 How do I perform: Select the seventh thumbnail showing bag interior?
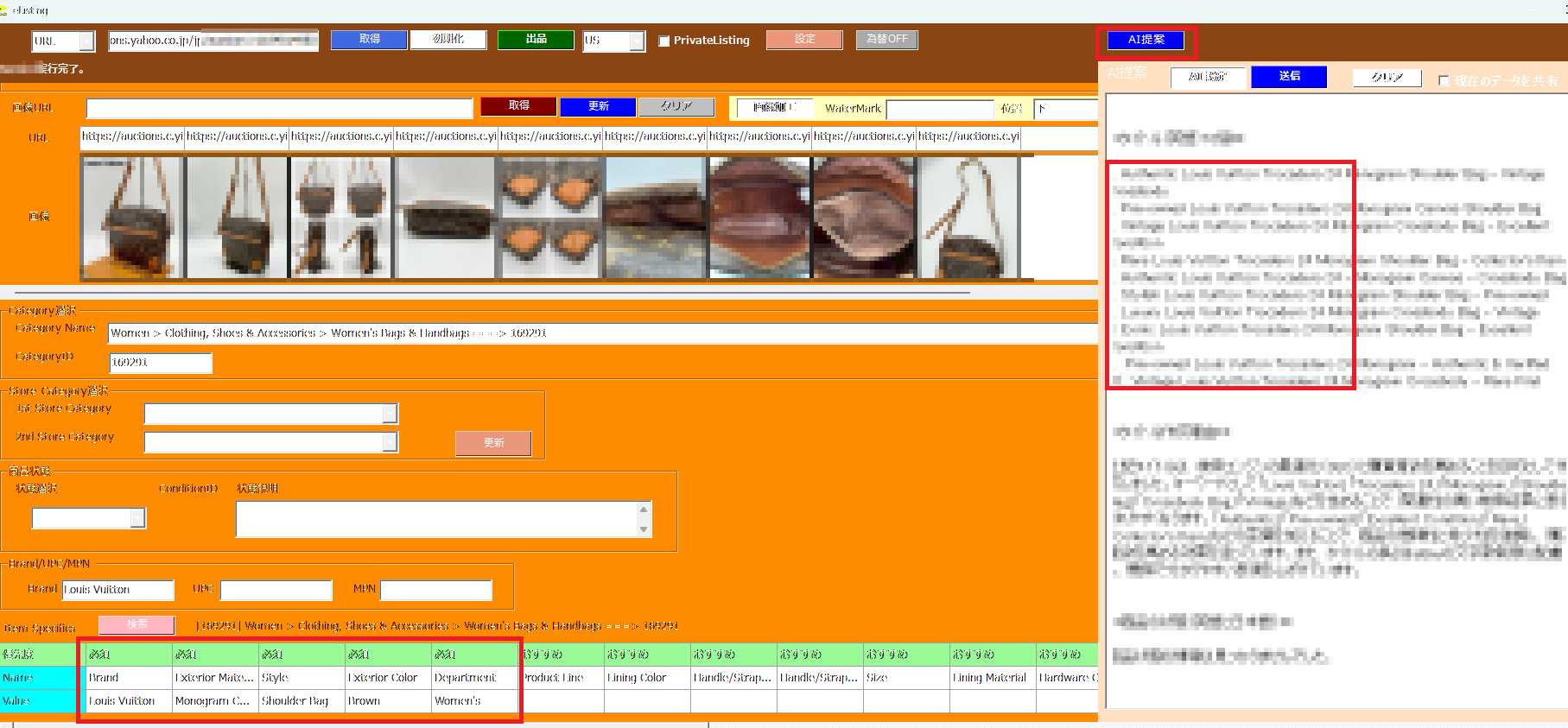click(x=759, y=217)
